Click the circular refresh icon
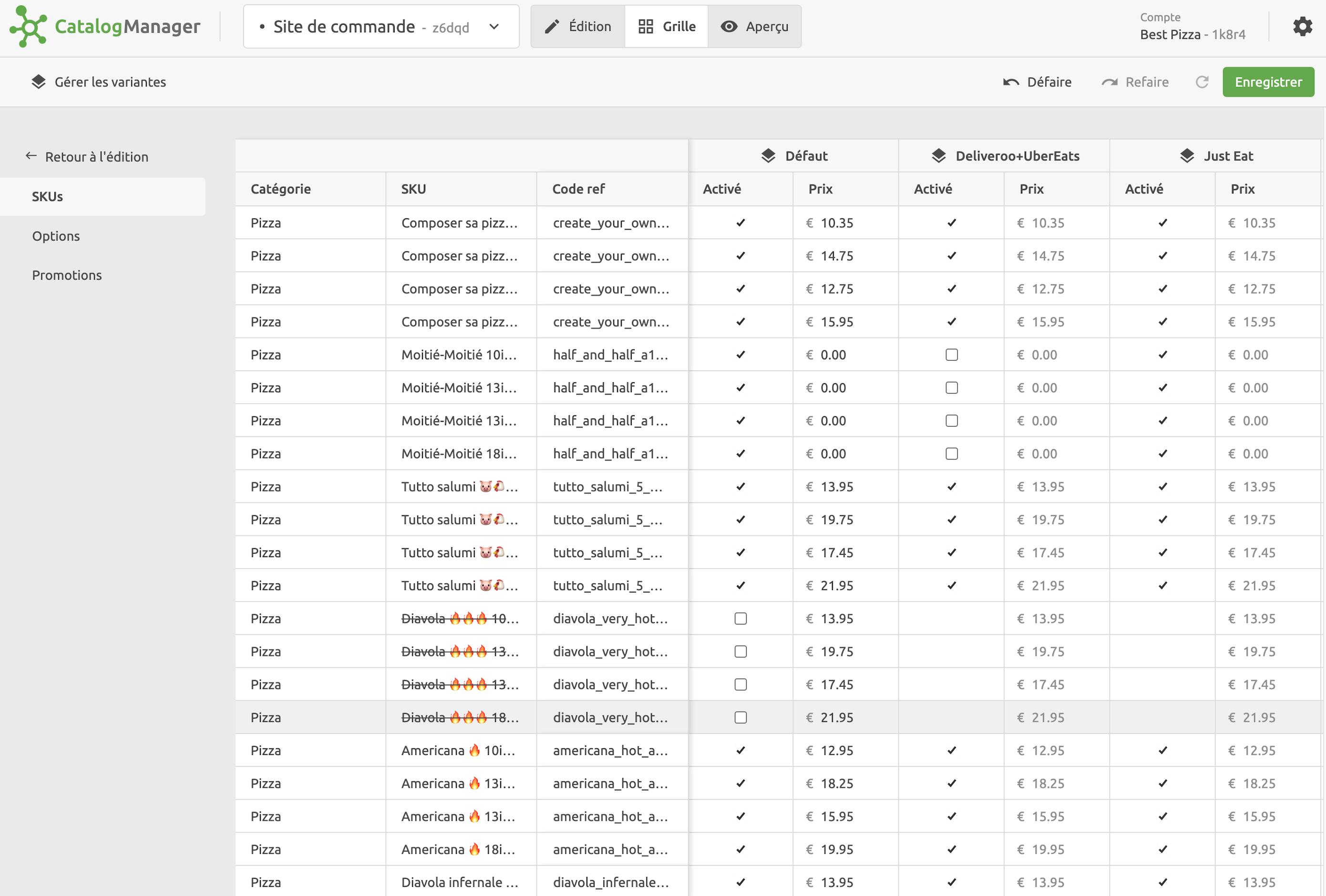 click(x=1202, y=82)
